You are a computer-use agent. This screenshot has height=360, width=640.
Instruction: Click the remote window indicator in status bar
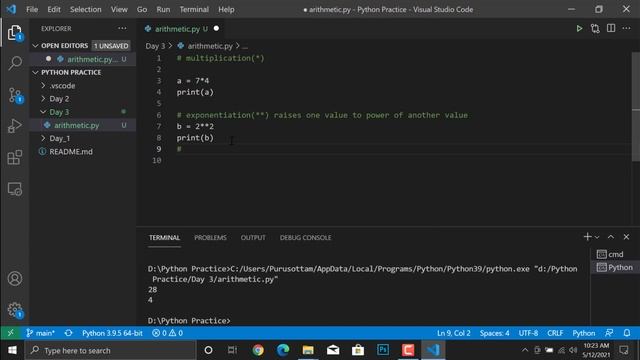11,333
